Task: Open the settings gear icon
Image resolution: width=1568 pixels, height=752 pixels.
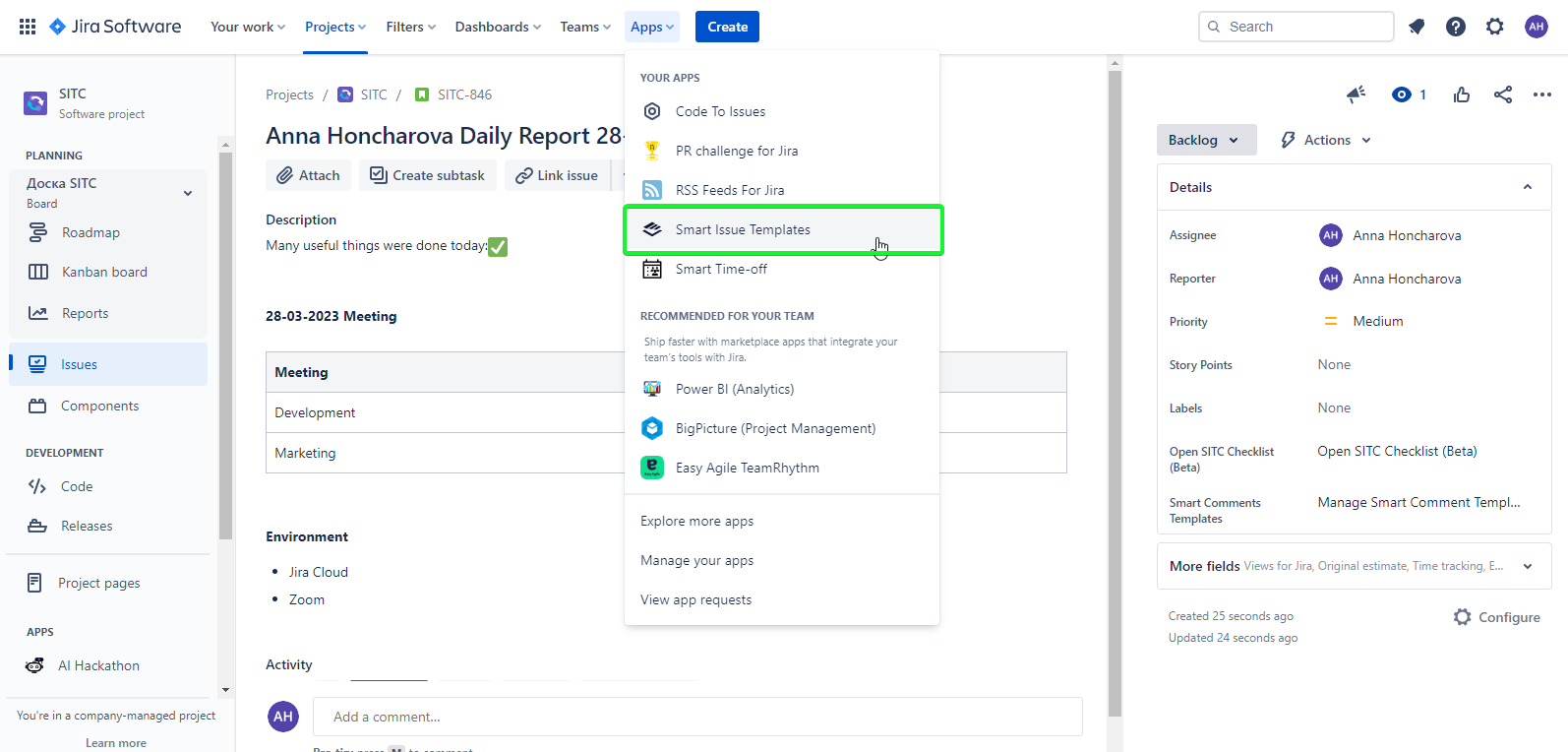Action: tap(1495, 27)
